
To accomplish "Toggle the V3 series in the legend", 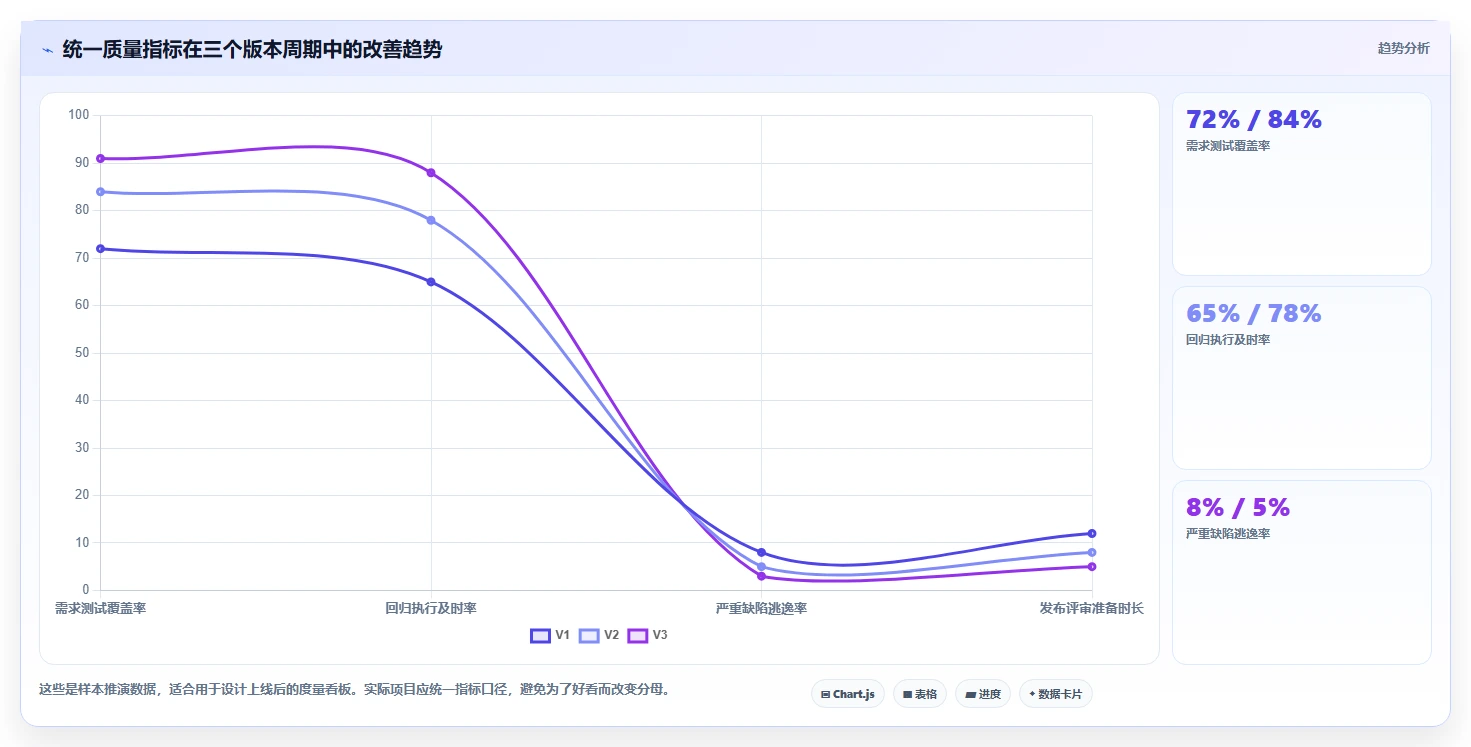I will (648, 635).
